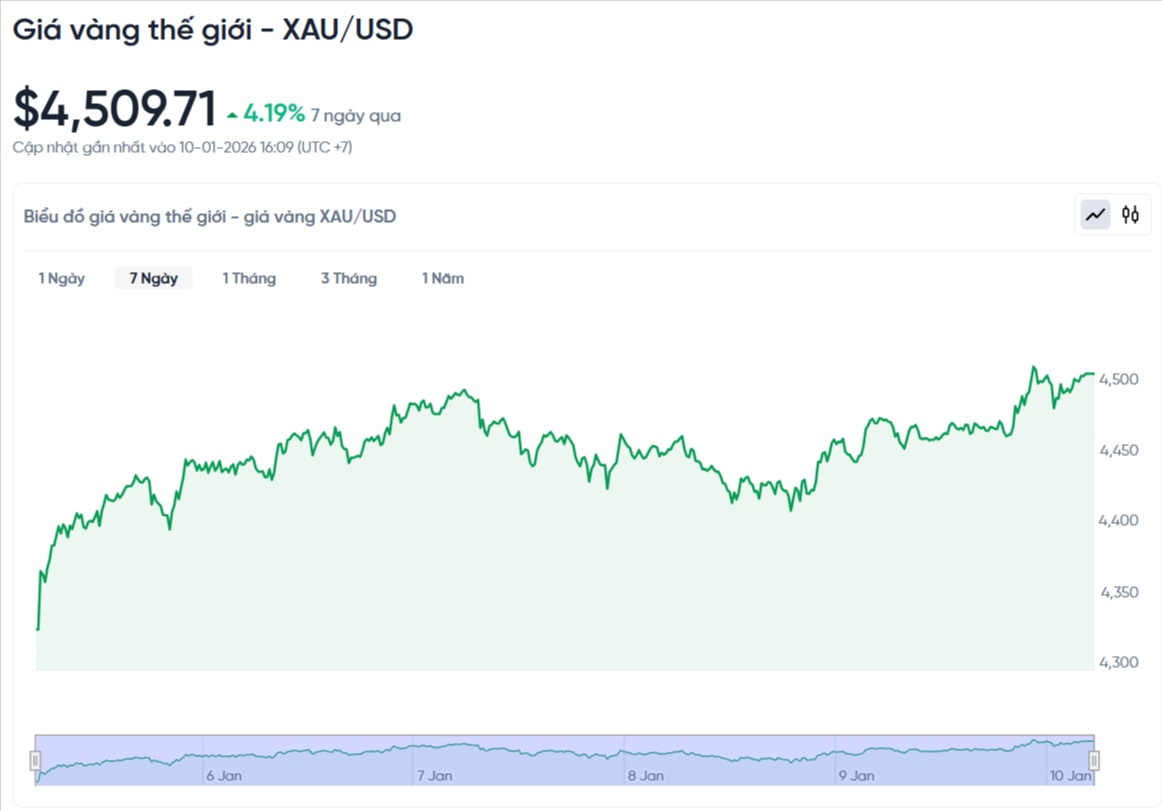
Task: Click 9 Jan on the navigator timeline
Action: tap(856, 775)
